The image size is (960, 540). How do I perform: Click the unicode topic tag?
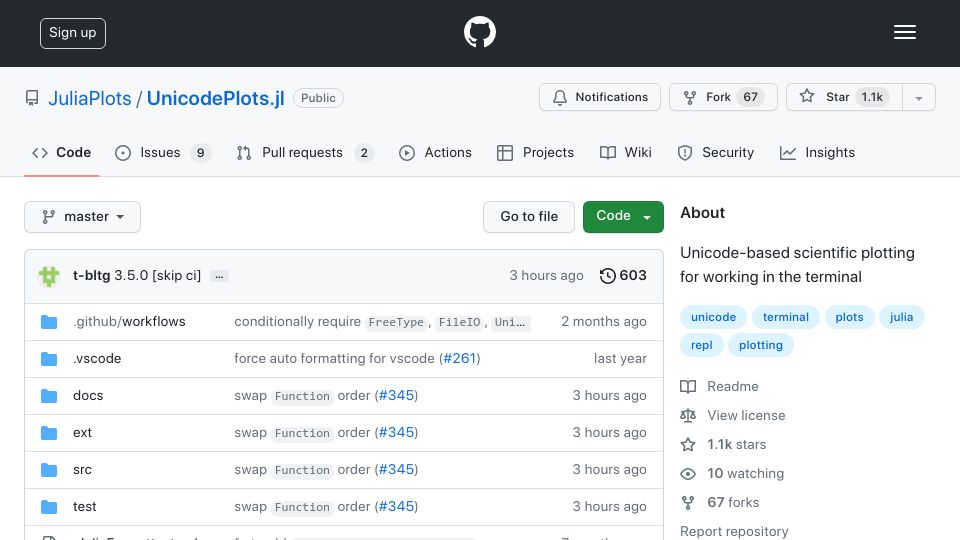pos(713,317)
